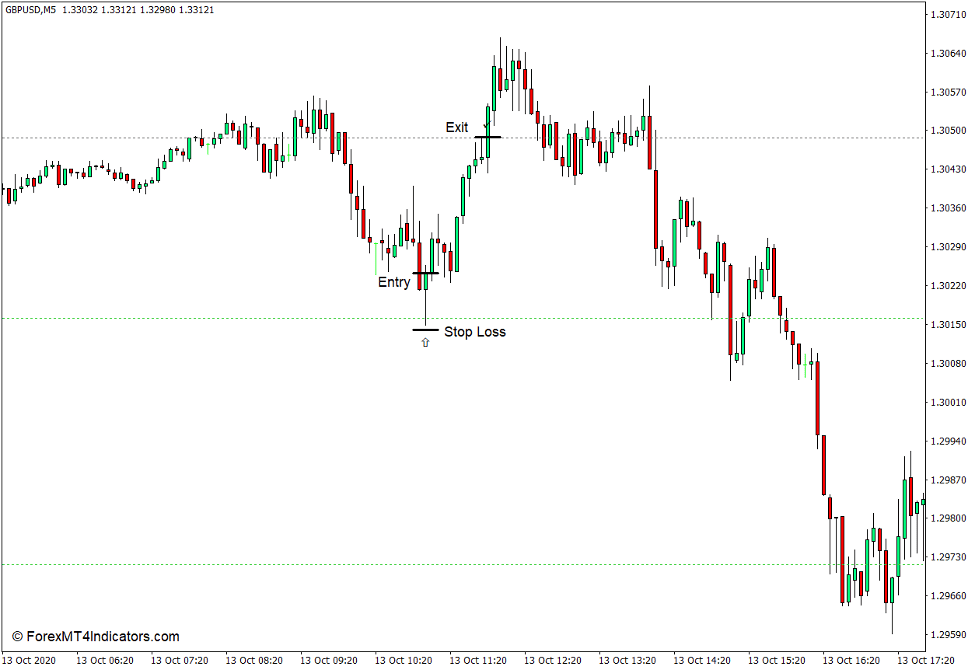Click the Stop Loss level marker
This screenshot has width=977, height=670.
coord(427,328)
